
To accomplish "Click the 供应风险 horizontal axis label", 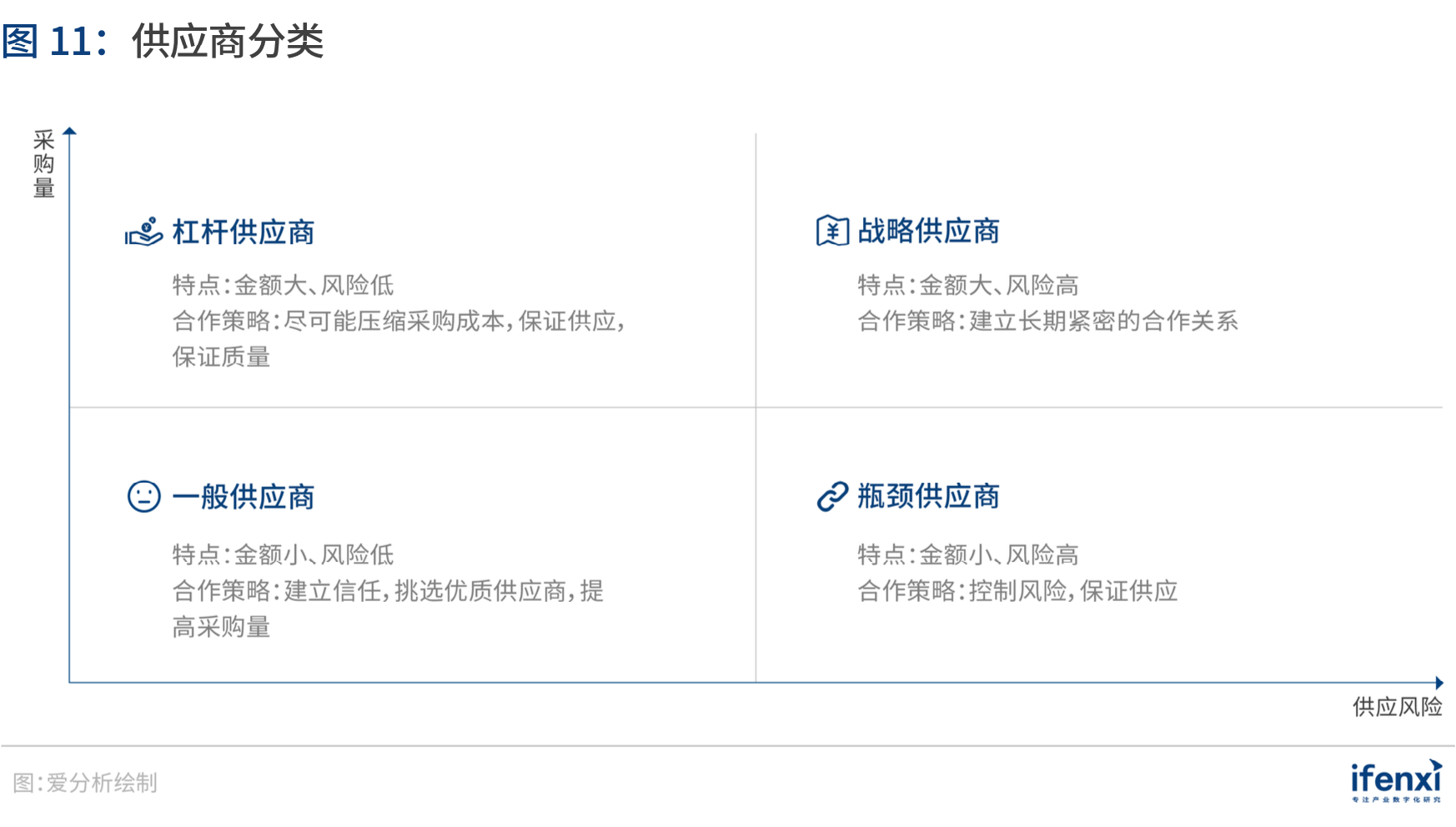I will pyautogui.click(x=1398, y=707).
